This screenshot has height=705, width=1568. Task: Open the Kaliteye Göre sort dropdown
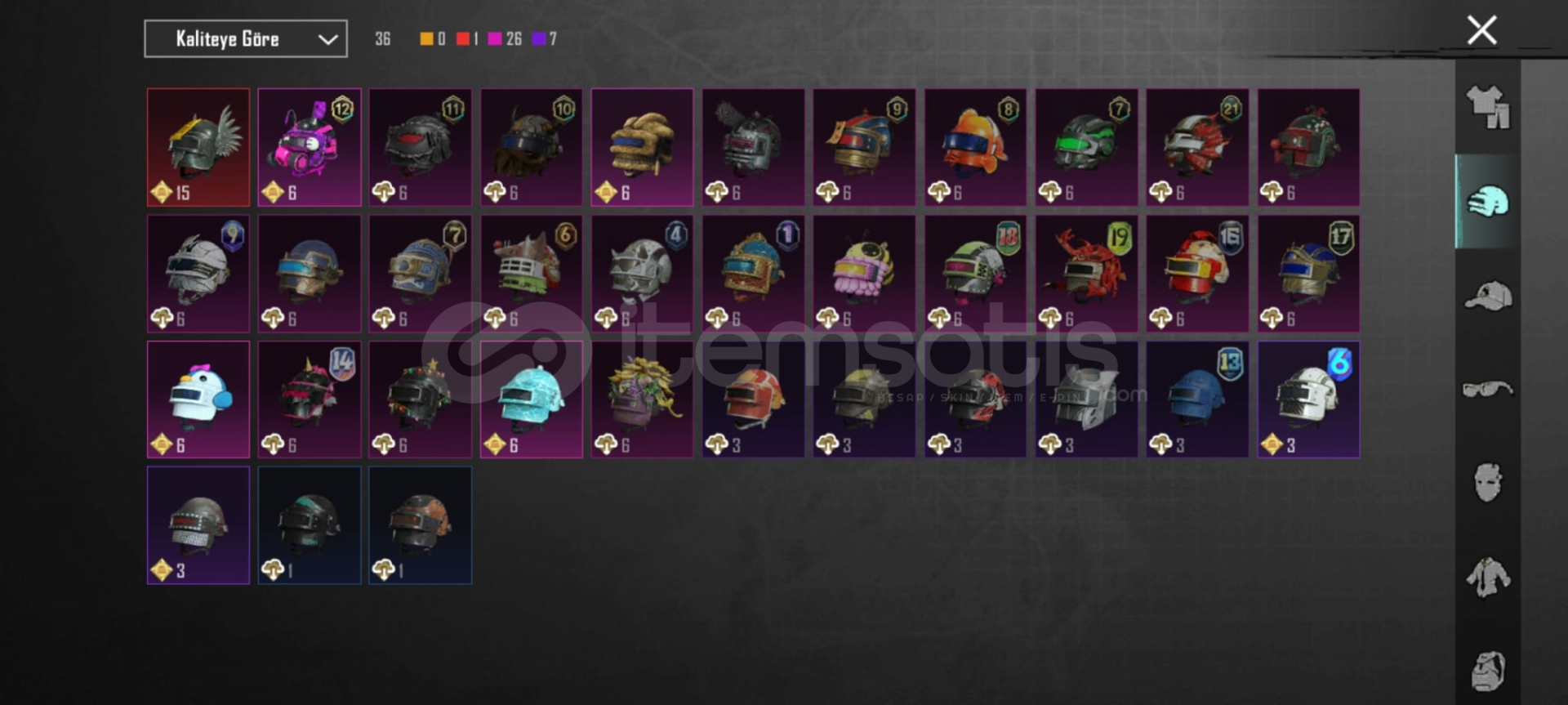click(x=246, y=38)
